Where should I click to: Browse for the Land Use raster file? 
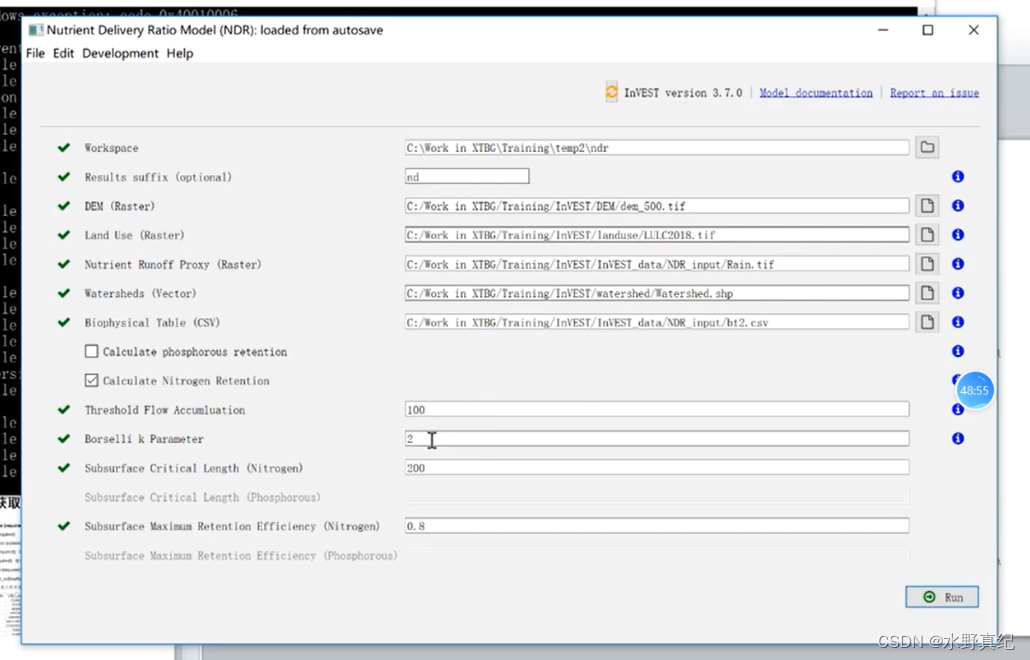pos(927,234)
